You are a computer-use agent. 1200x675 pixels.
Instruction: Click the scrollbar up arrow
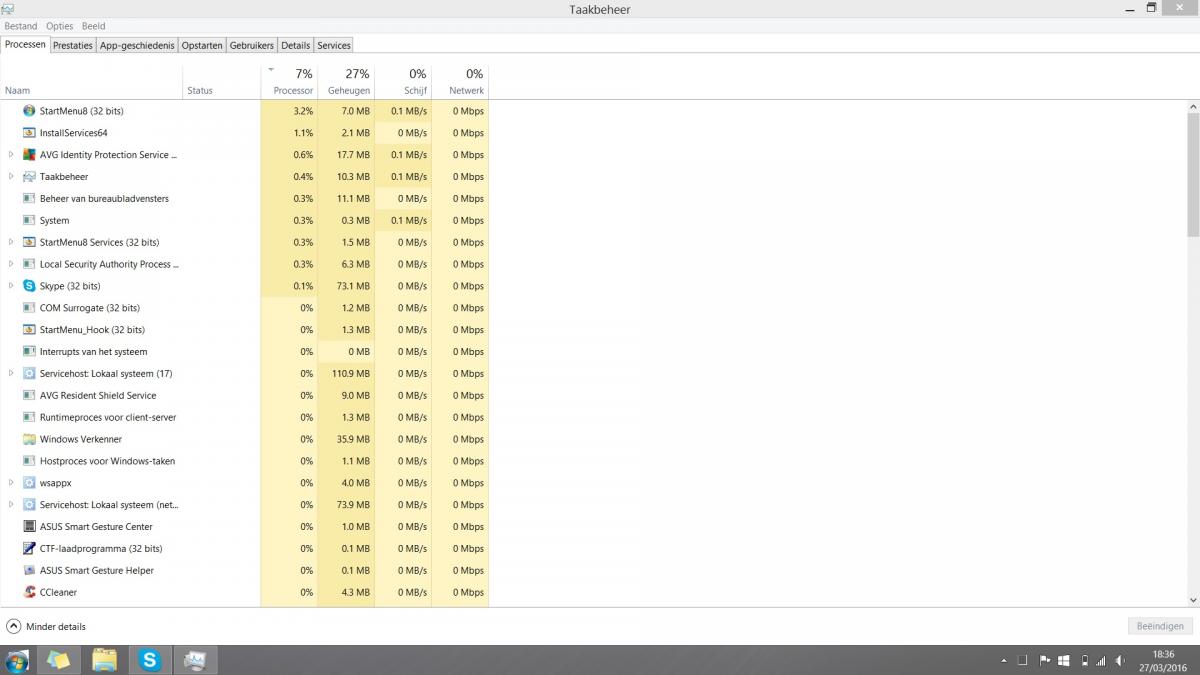click(x=1193, y=106)
